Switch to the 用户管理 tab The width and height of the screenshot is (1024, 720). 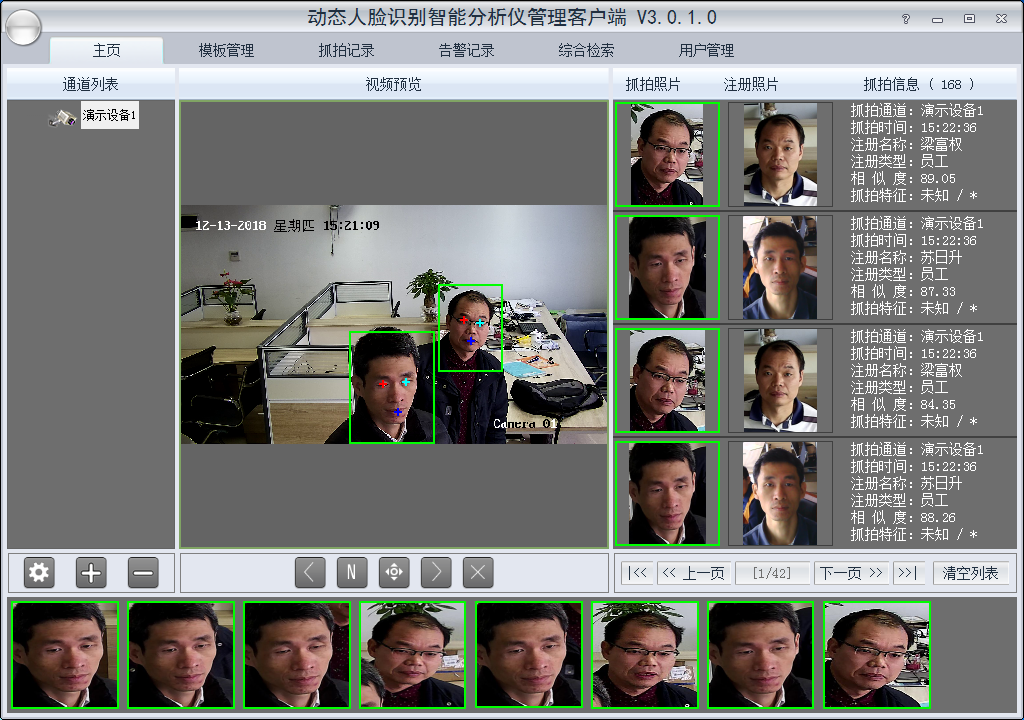pyautogui.click(x=706, y=50)
